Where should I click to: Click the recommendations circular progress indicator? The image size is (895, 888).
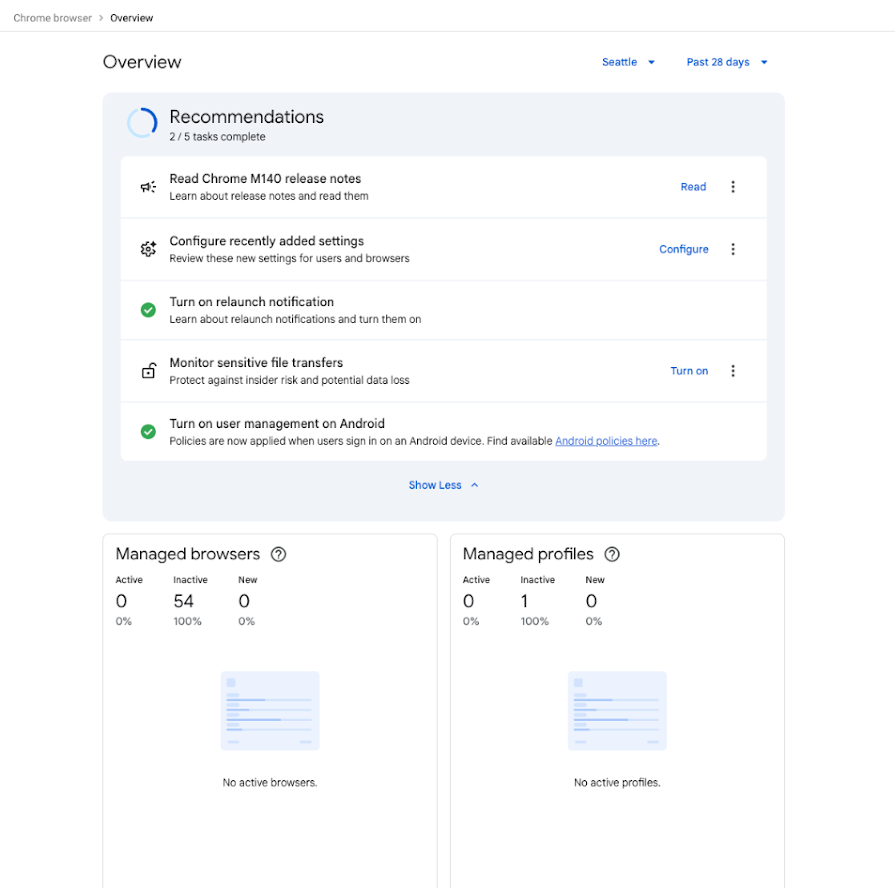[142, 123]
